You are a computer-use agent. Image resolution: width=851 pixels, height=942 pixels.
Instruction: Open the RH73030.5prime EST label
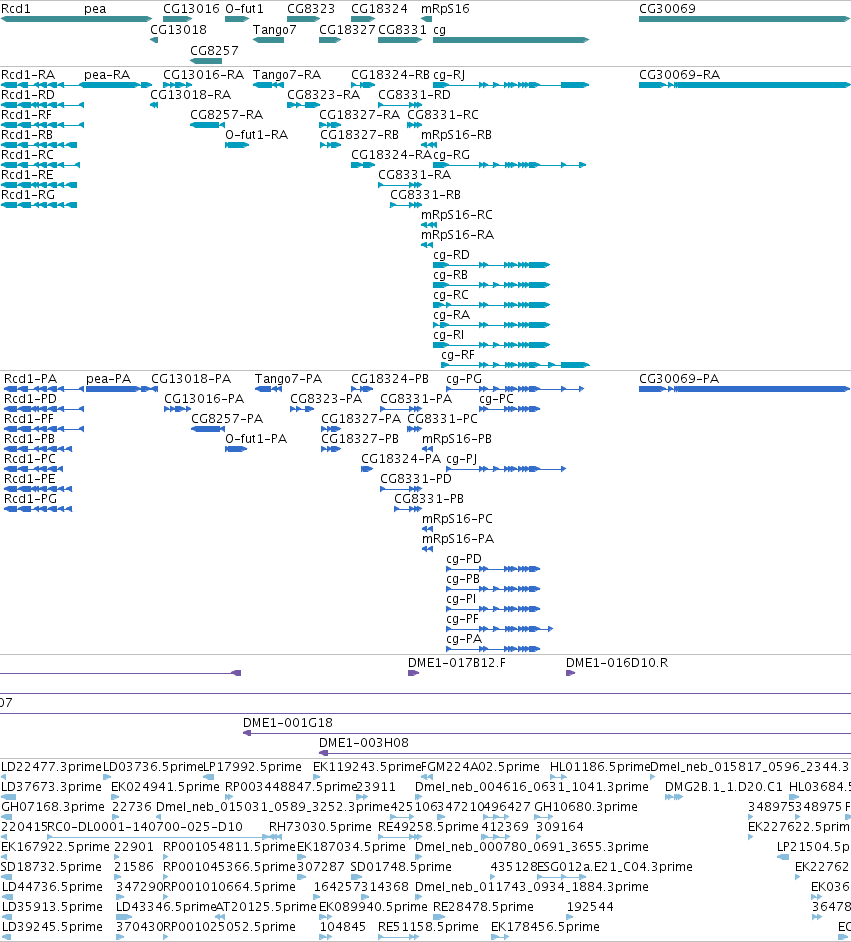(321, 827)
